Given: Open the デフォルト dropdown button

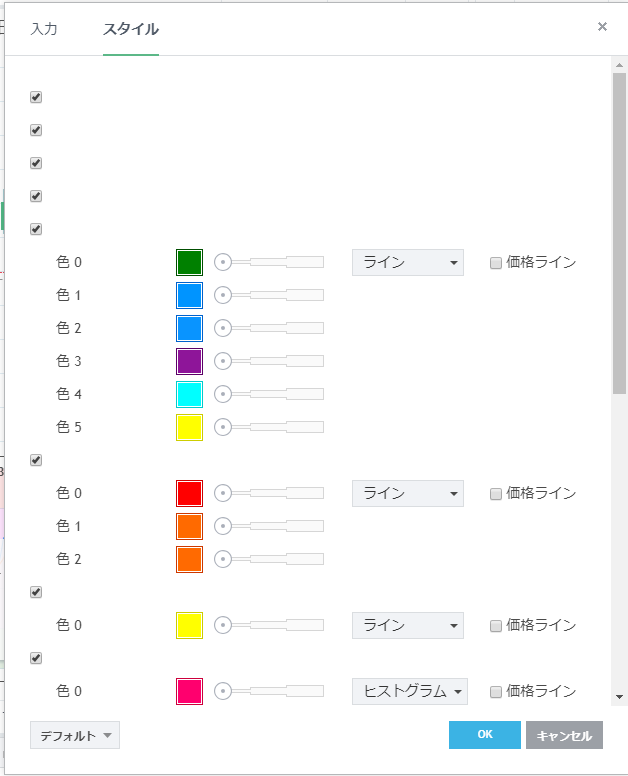Looking at the screenshot, I should tap(75, 735).
